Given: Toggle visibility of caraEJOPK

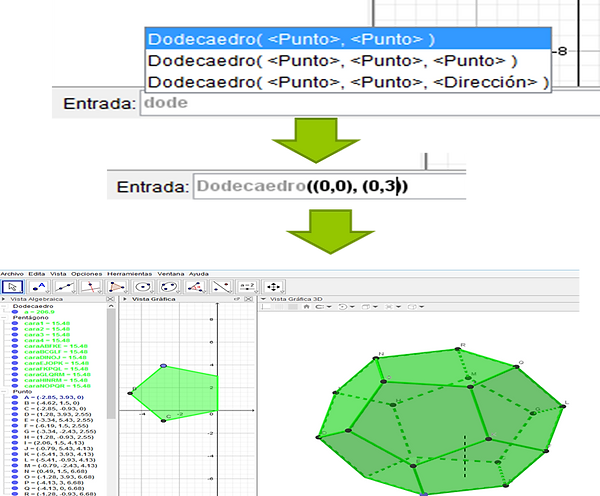Looking at the screenshot, I should point(15,363).
